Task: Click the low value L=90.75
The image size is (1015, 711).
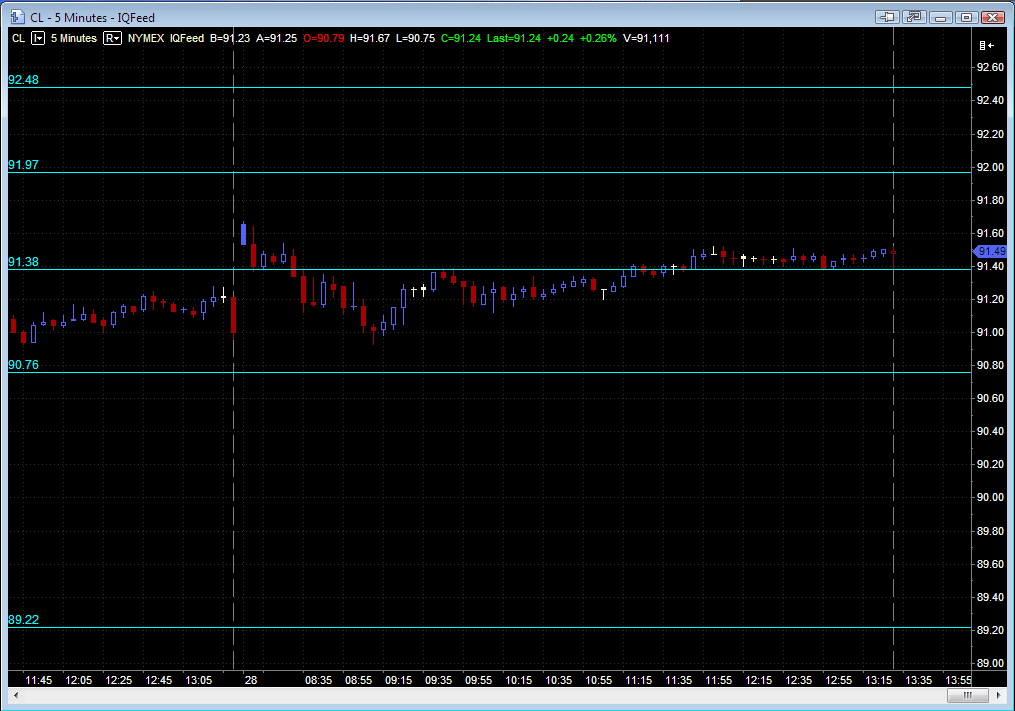Action: (416, 38)
